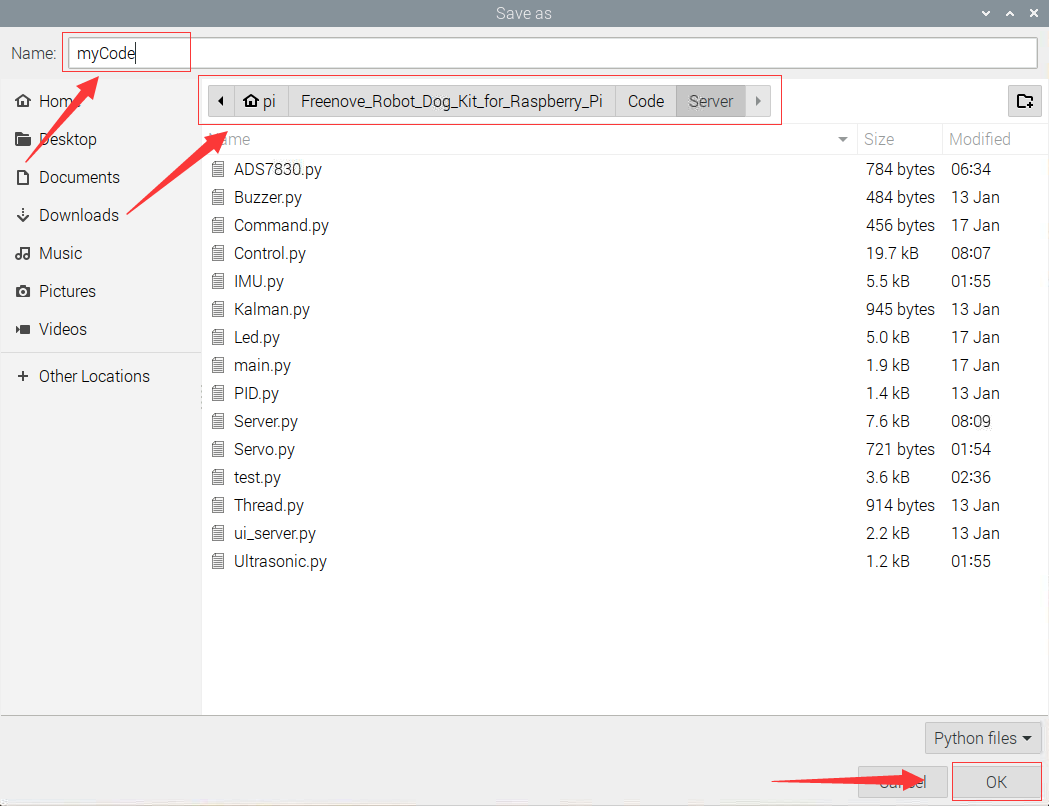
Task: Click the create new folder icon
Action: [x=1024, y=101]
